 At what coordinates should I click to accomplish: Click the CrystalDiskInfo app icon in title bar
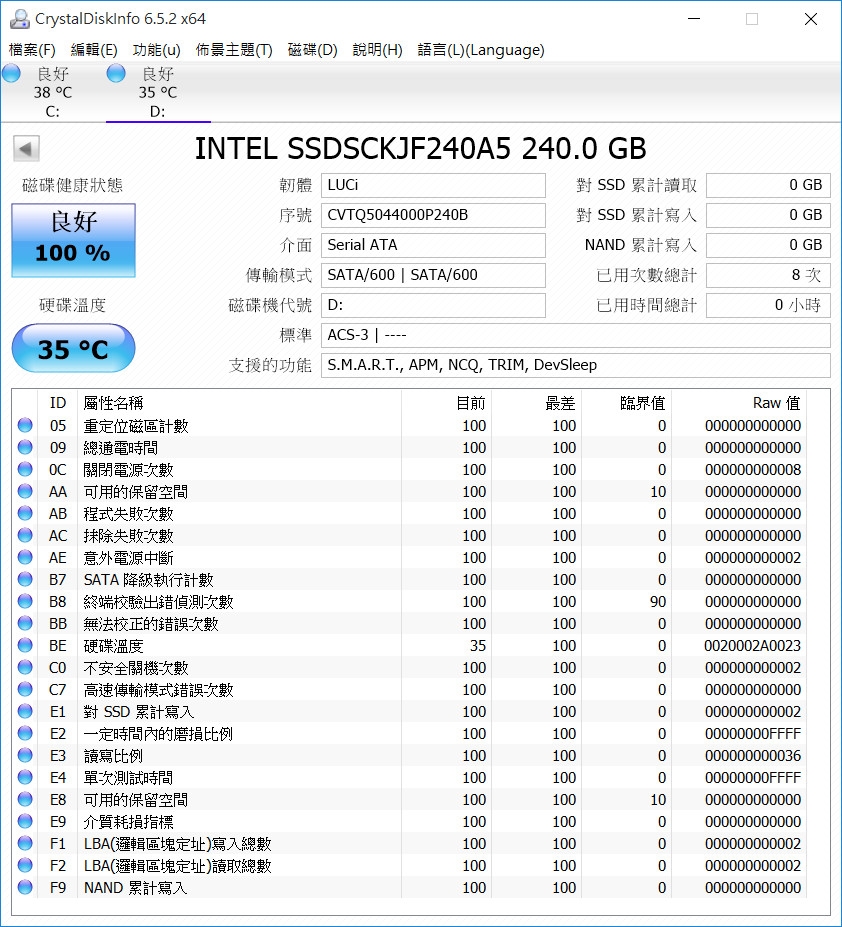[20, 19]
